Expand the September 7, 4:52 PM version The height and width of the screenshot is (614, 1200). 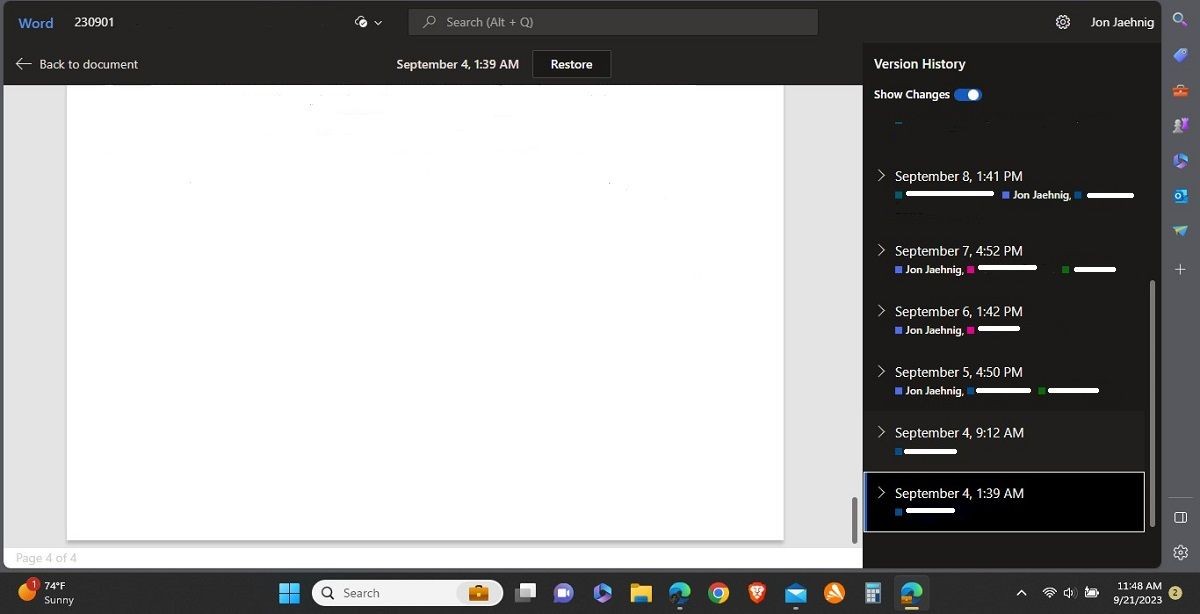(881, 250)
